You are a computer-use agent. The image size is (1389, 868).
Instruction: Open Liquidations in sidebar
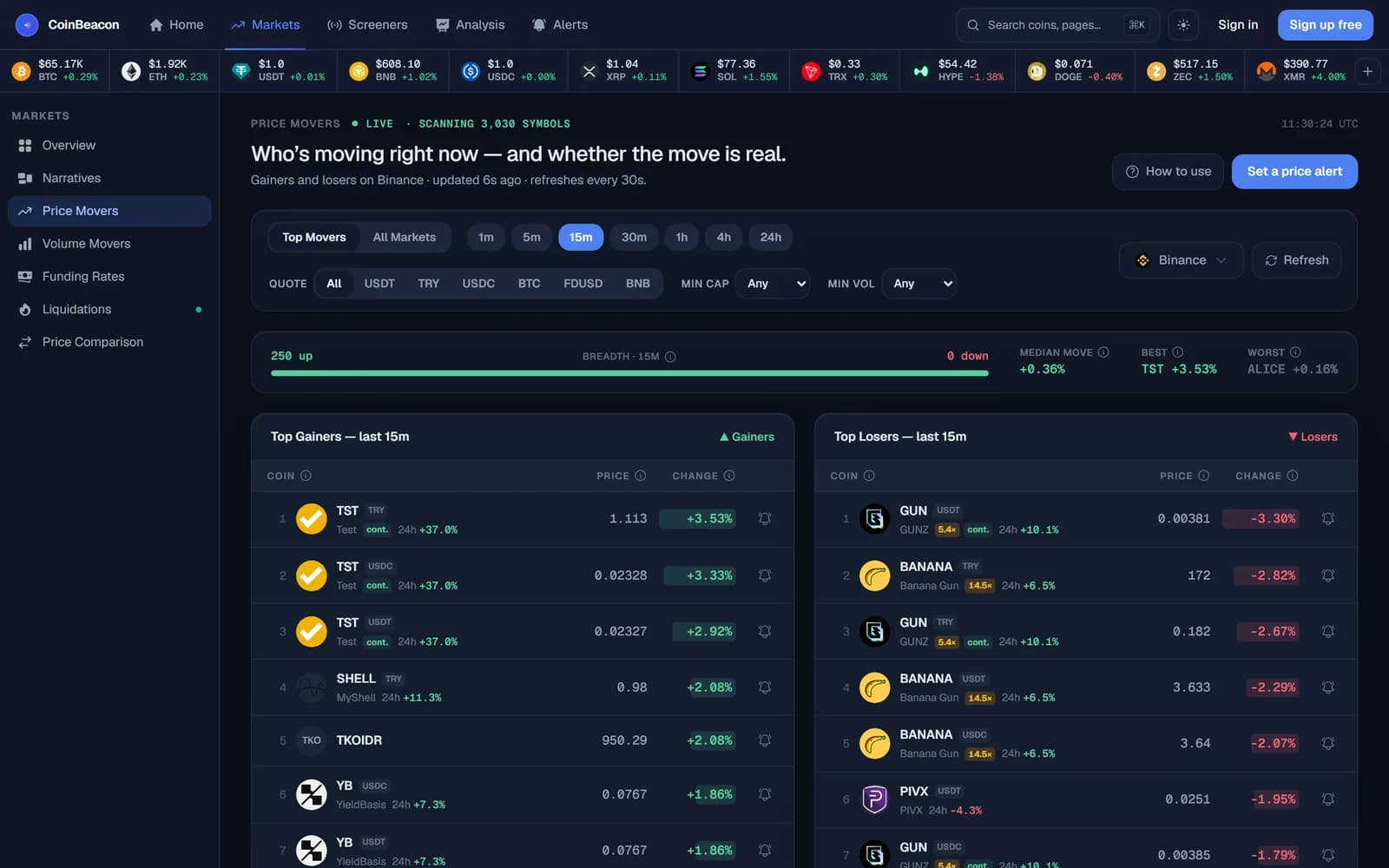point(109,310)
